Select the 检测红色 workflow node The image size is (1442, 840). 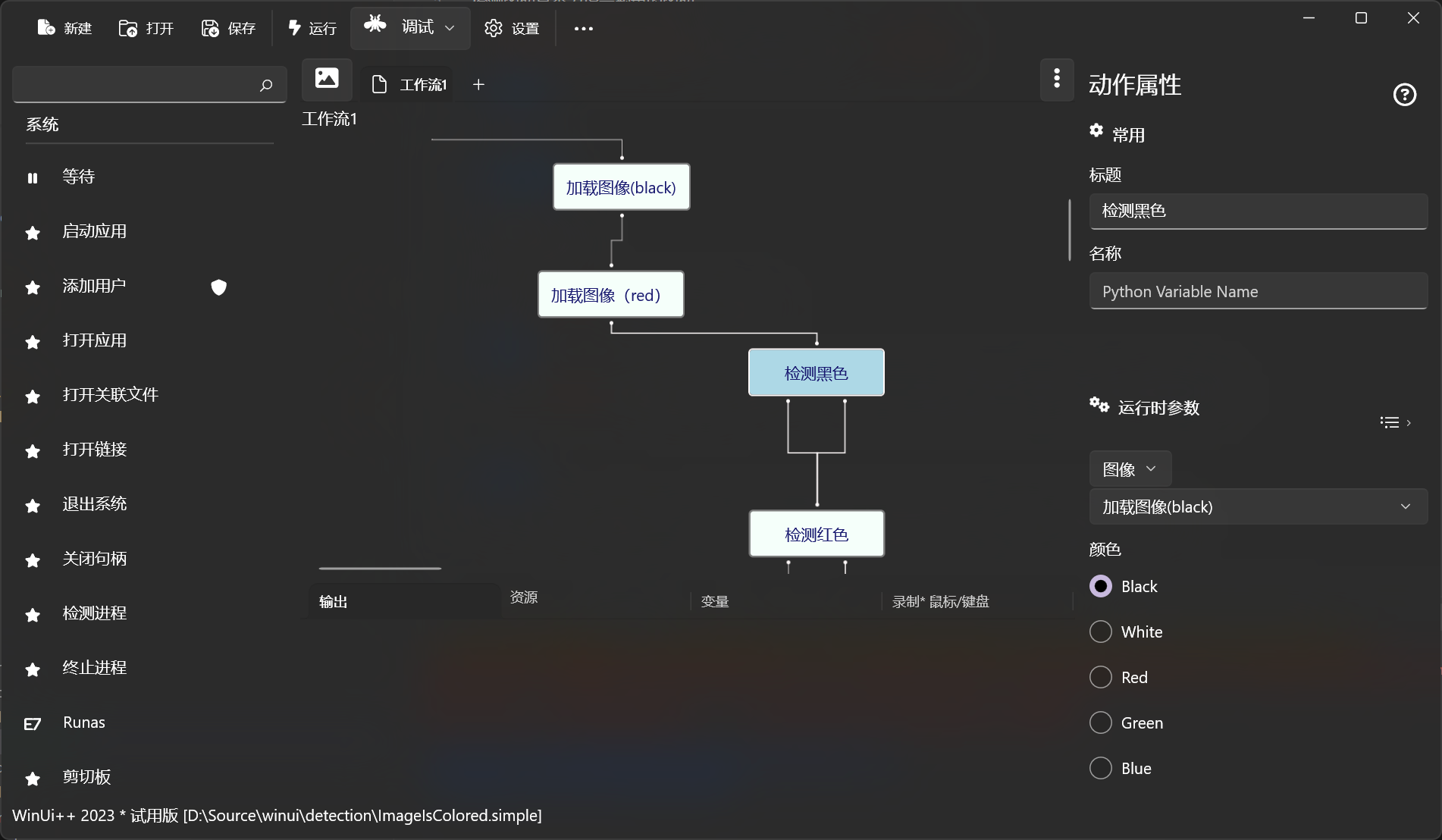click(817, 534)
